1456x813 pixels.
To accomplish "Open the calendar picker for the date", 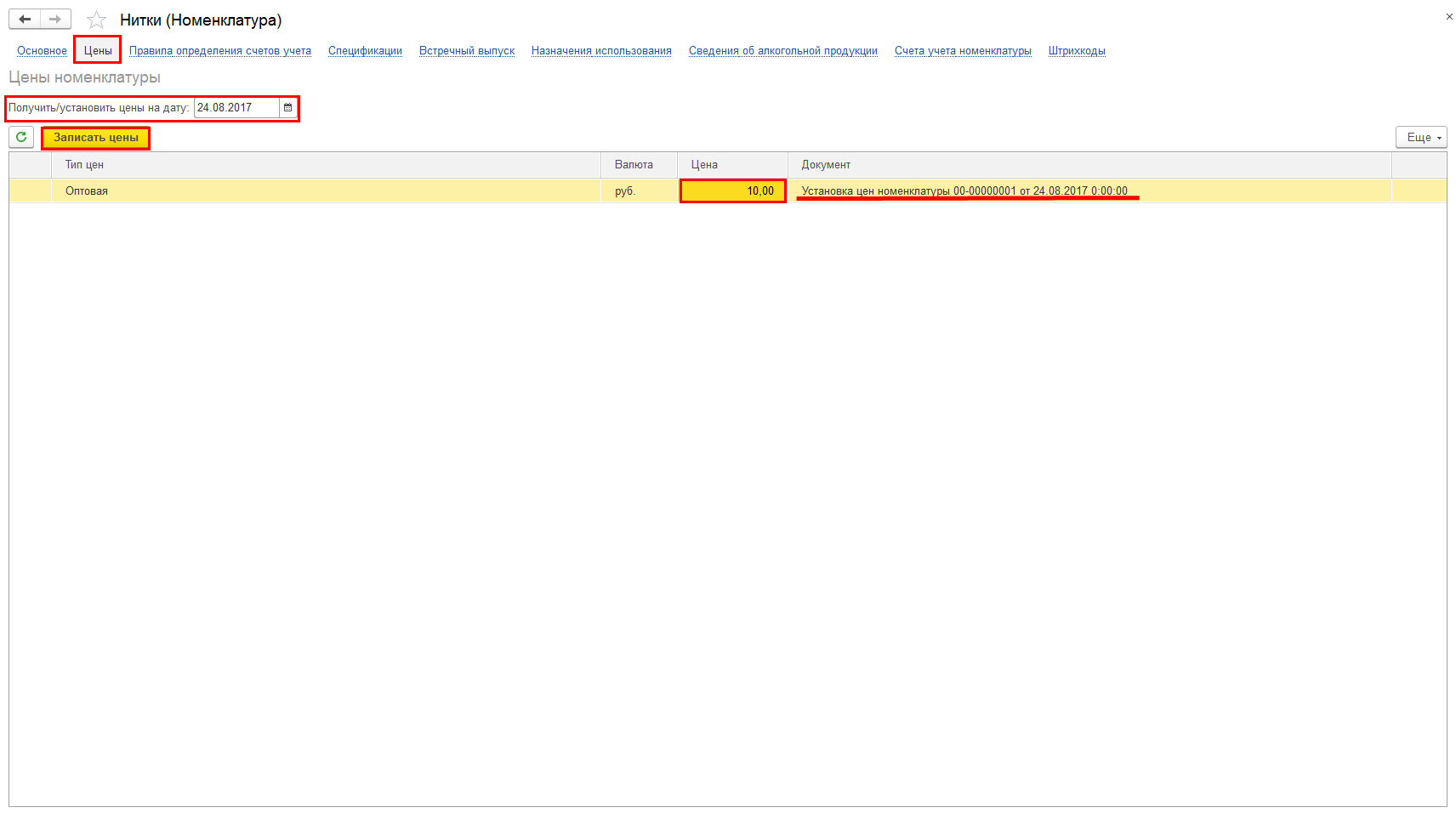I will [287, 108].
